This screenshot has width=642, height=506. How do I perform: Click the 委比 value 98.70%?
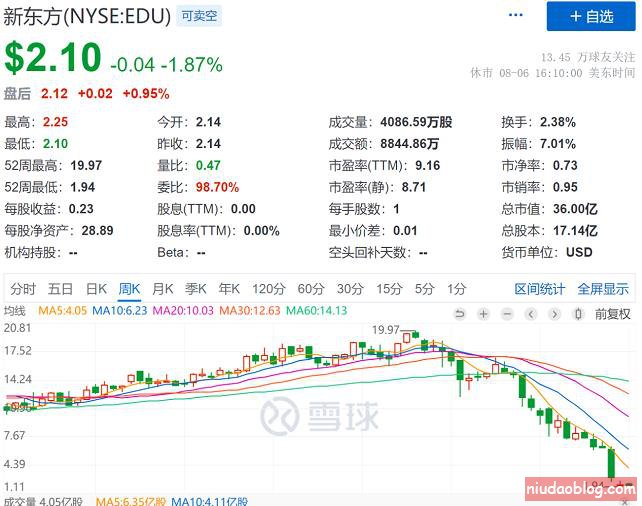[217, 187]
